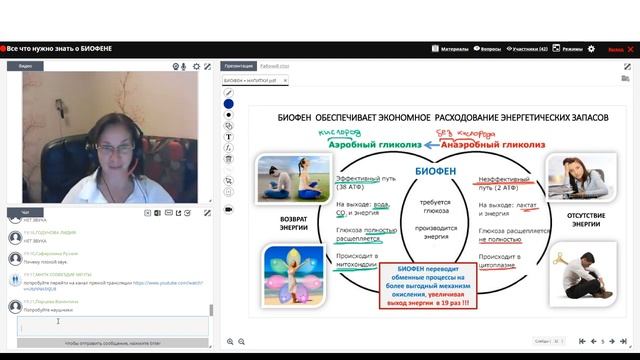Switch to the Презентация tab
This screenshot has width=640, height=360.
(x=239, y=66)
